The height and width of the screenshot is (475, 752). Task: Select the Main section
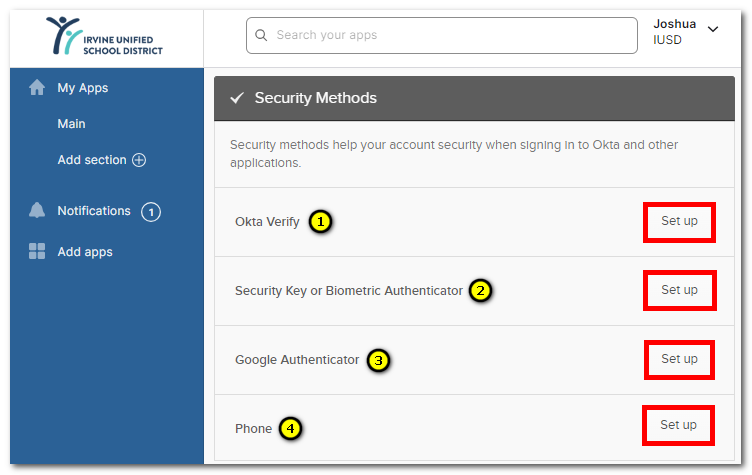tap(71, 124)
